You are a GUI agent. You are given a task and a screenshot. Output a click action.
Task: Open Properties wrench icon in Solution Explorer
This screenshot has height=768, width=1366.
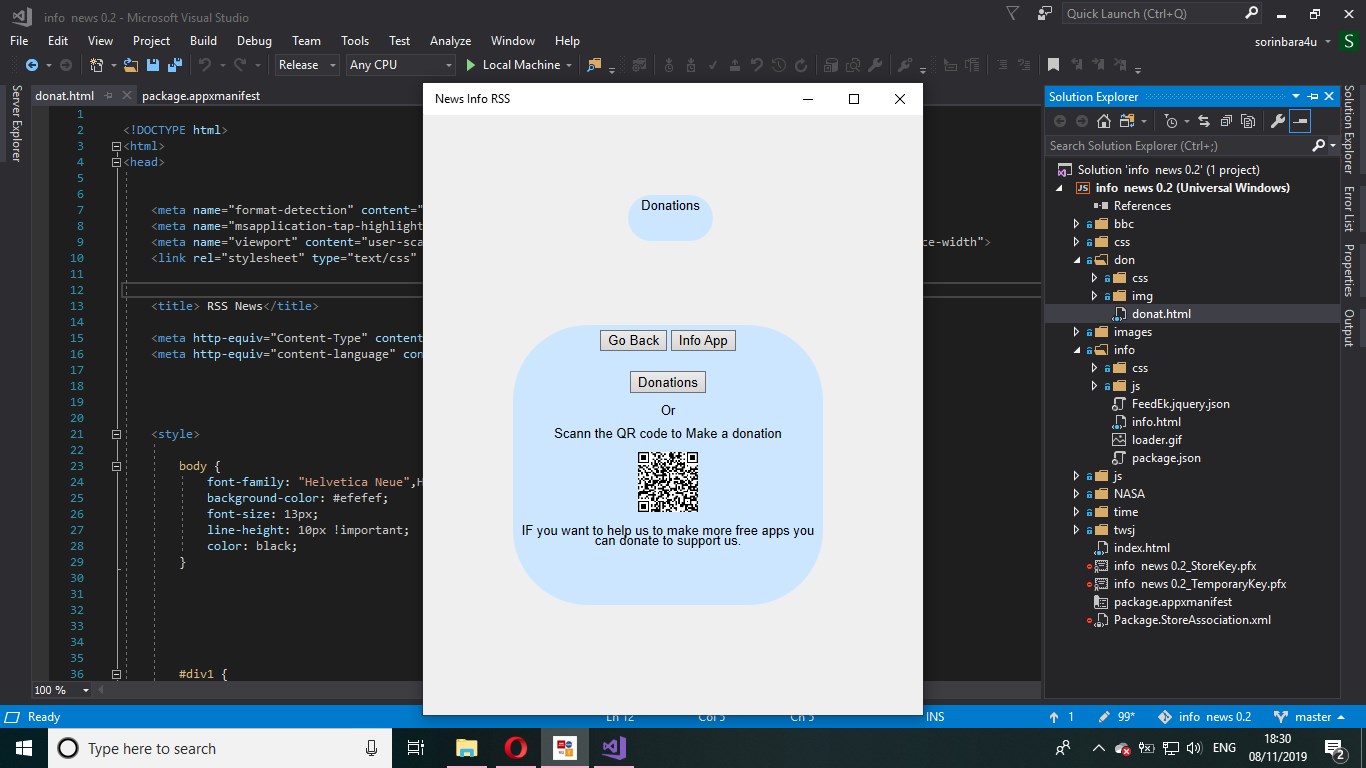(1277, 121)
